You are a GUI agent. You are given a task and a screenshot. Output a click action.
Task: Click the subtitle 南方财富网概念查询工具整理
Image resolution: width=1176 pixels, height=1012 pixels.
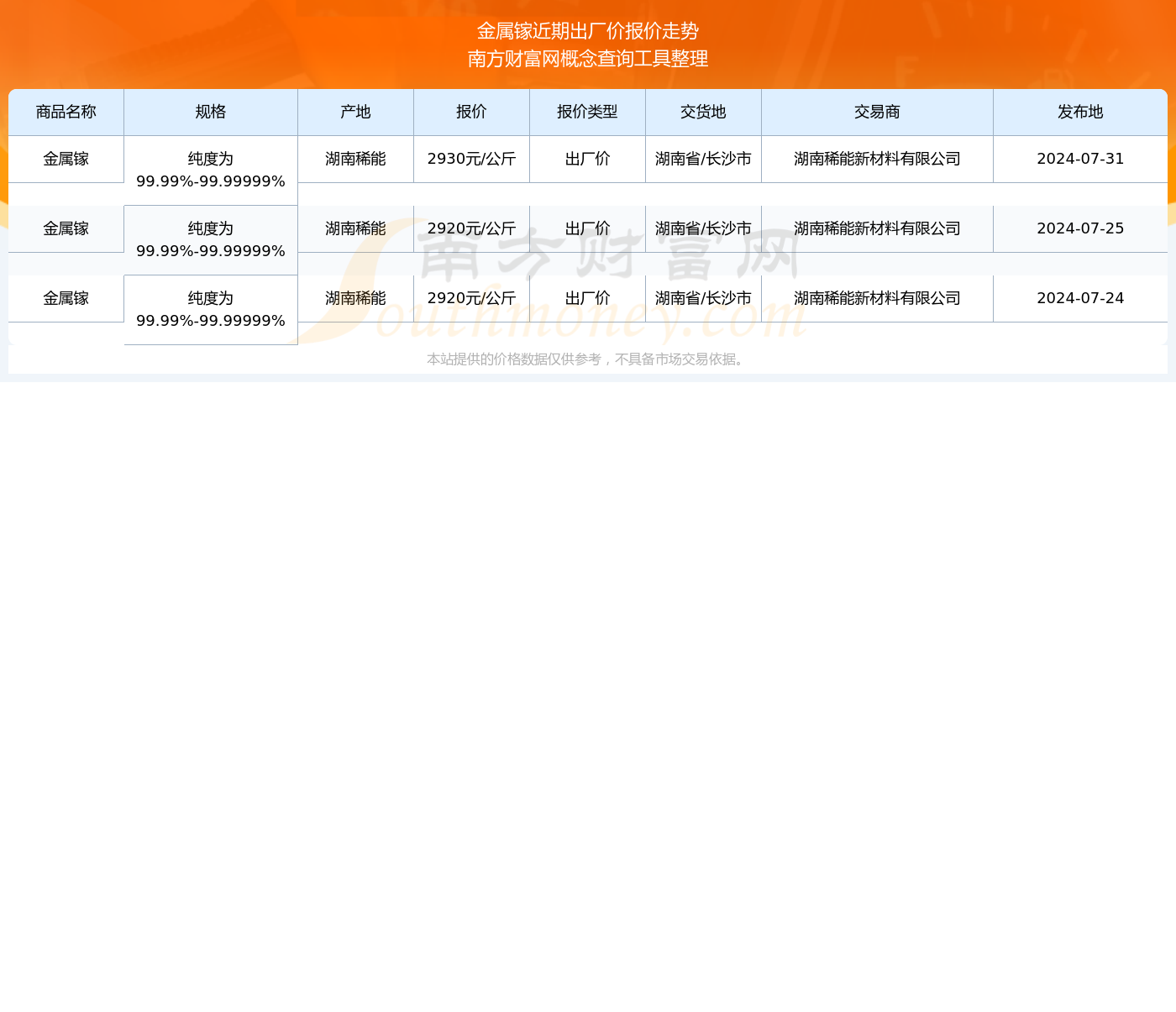coord(588,59)
